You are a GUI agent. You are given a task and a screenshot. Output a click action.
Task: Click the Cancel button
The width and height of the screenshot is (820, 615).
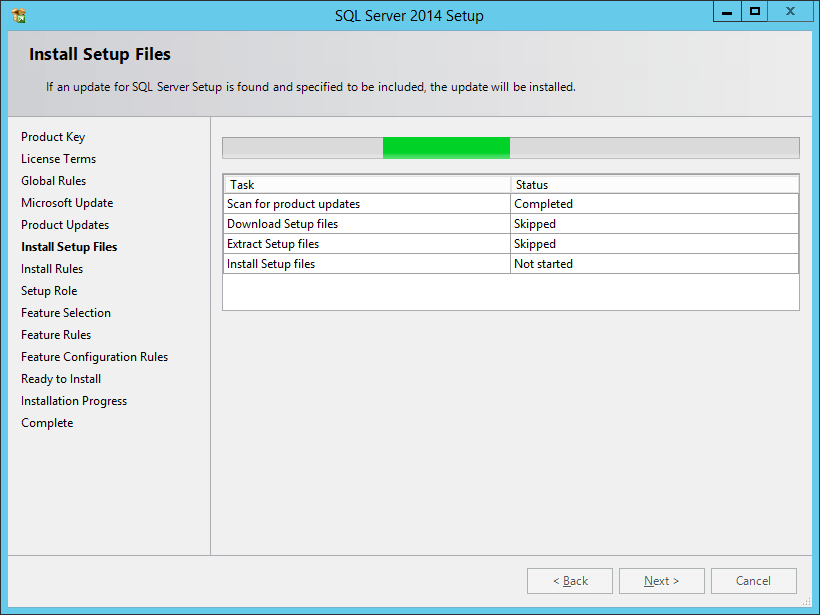click(x=753, y=581)
